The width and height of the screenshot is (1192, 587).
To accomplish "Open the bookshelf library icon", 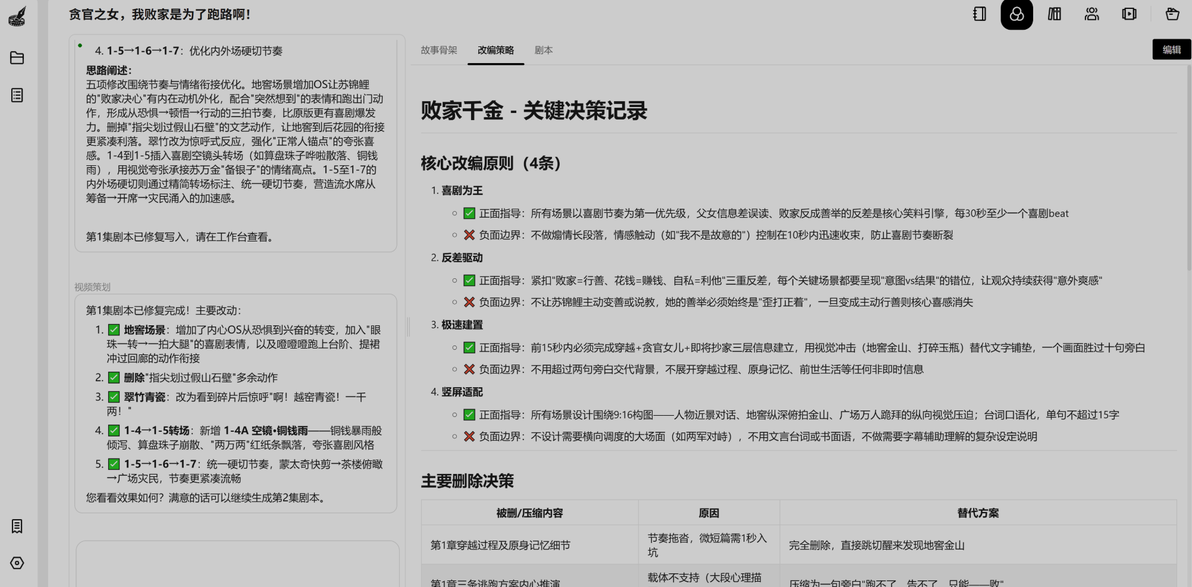I will [1054, 14].
